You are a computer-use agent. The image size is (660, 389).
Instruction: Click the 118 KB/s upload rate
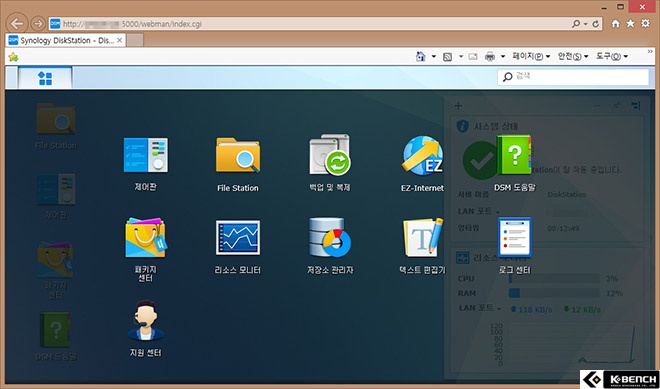[x=531, y=309]
